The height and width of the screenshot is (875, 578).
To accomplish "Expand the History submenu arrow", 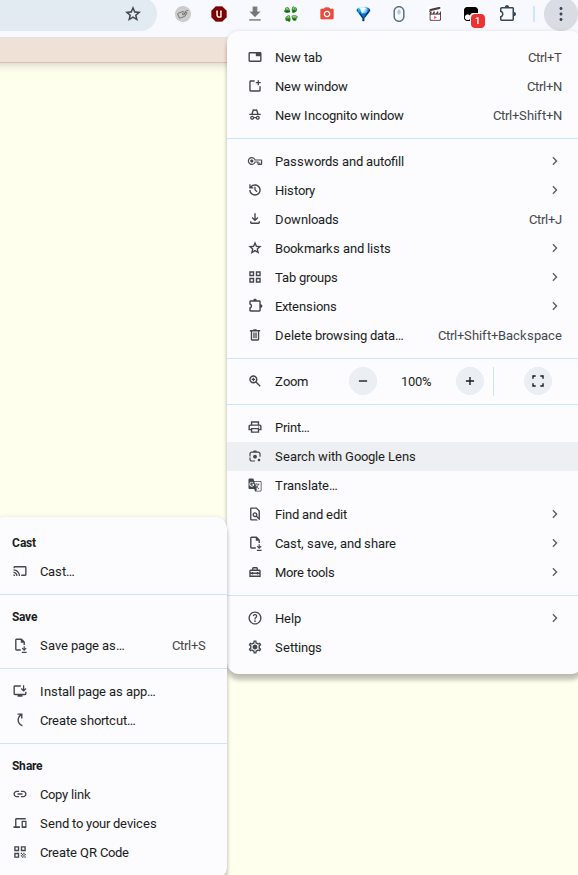I will point(555,190).
